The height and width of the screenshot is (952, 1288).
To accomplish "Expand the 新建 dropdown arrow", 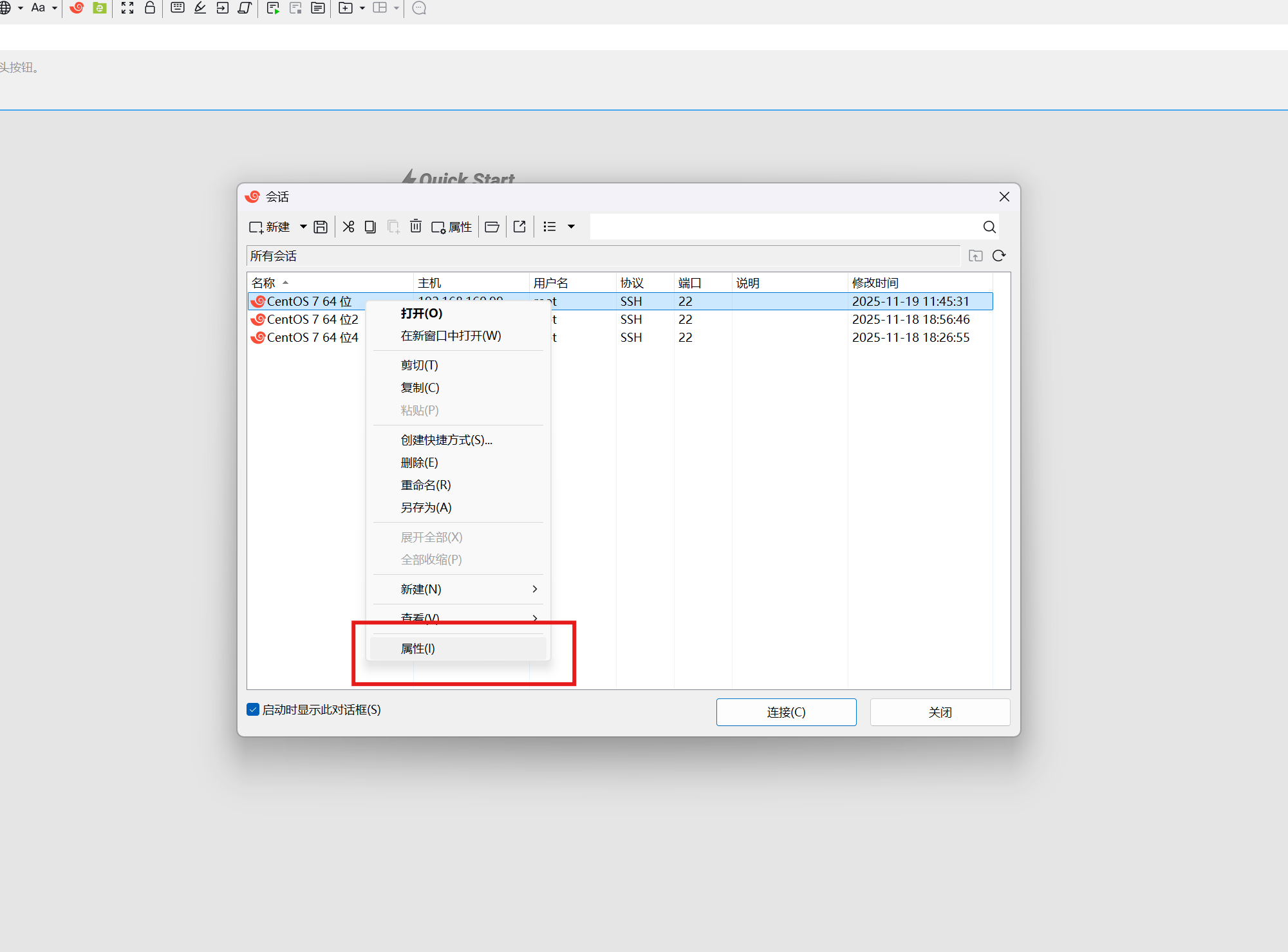I will [303, 227].
